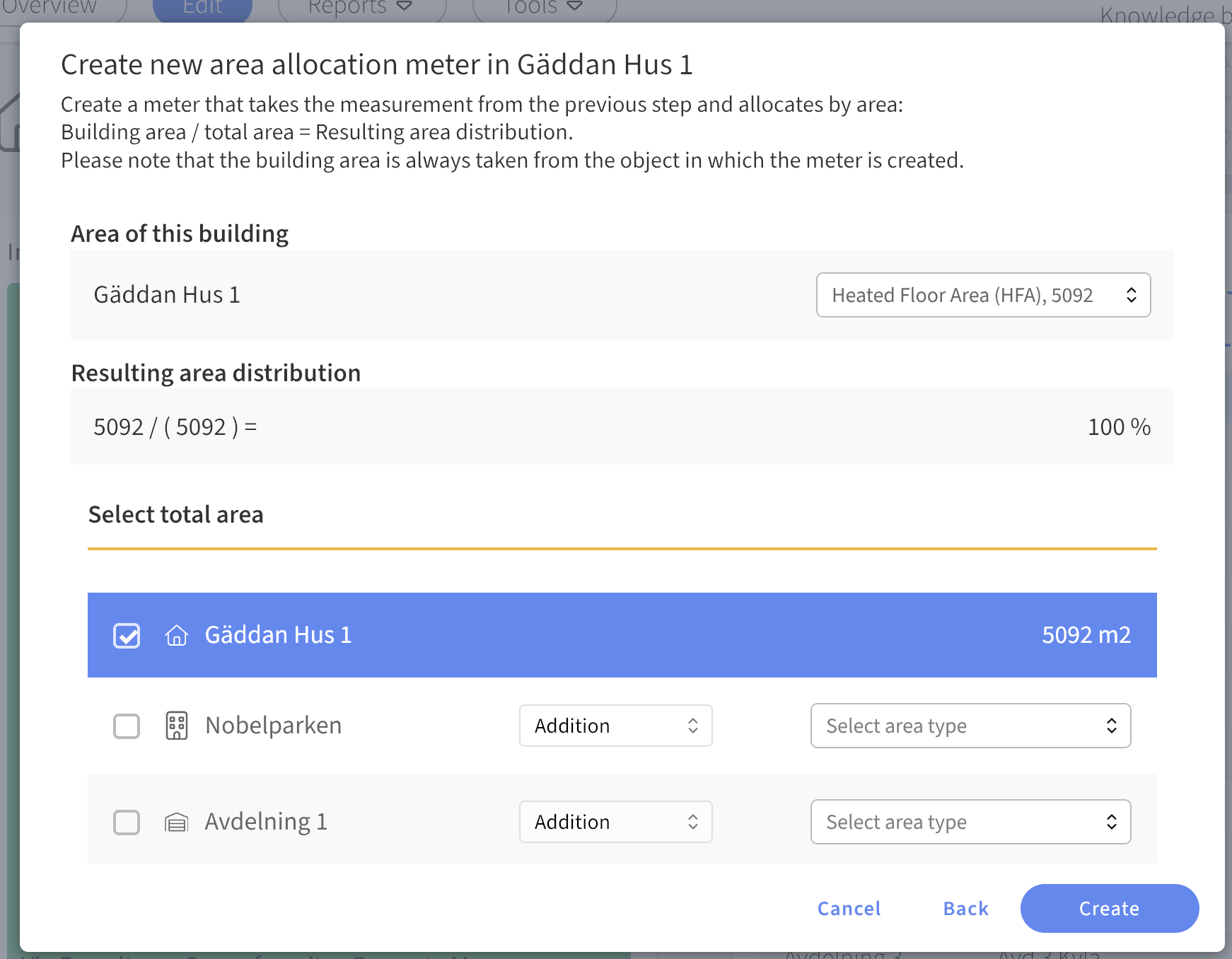Click the arrows on Avdelning 1's Addition selector
The height and width of the screenshot is (959, 1232).
(692, 822)
